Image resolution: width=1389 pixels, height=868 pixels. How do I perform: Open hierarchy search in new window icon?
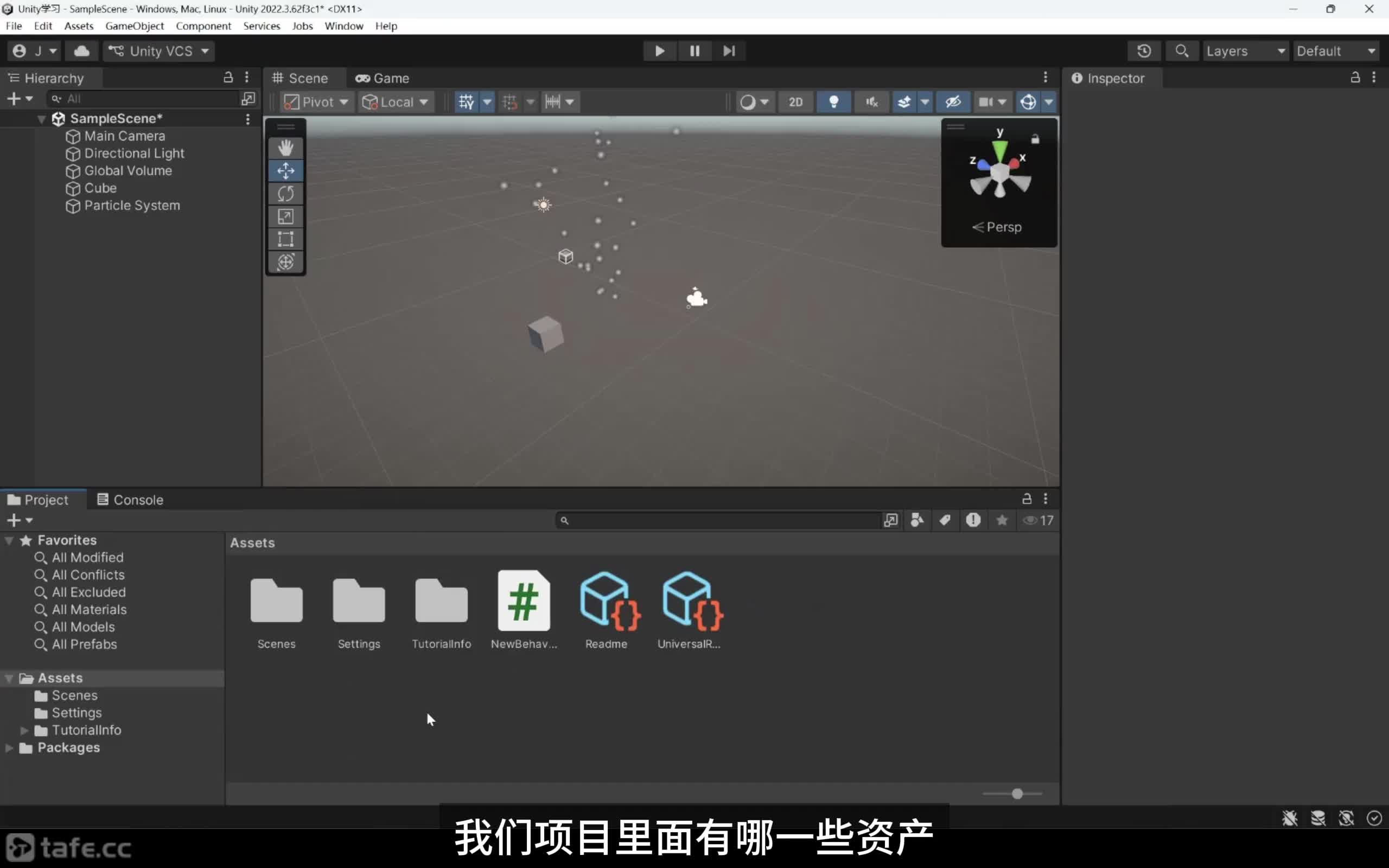(248, 99)
